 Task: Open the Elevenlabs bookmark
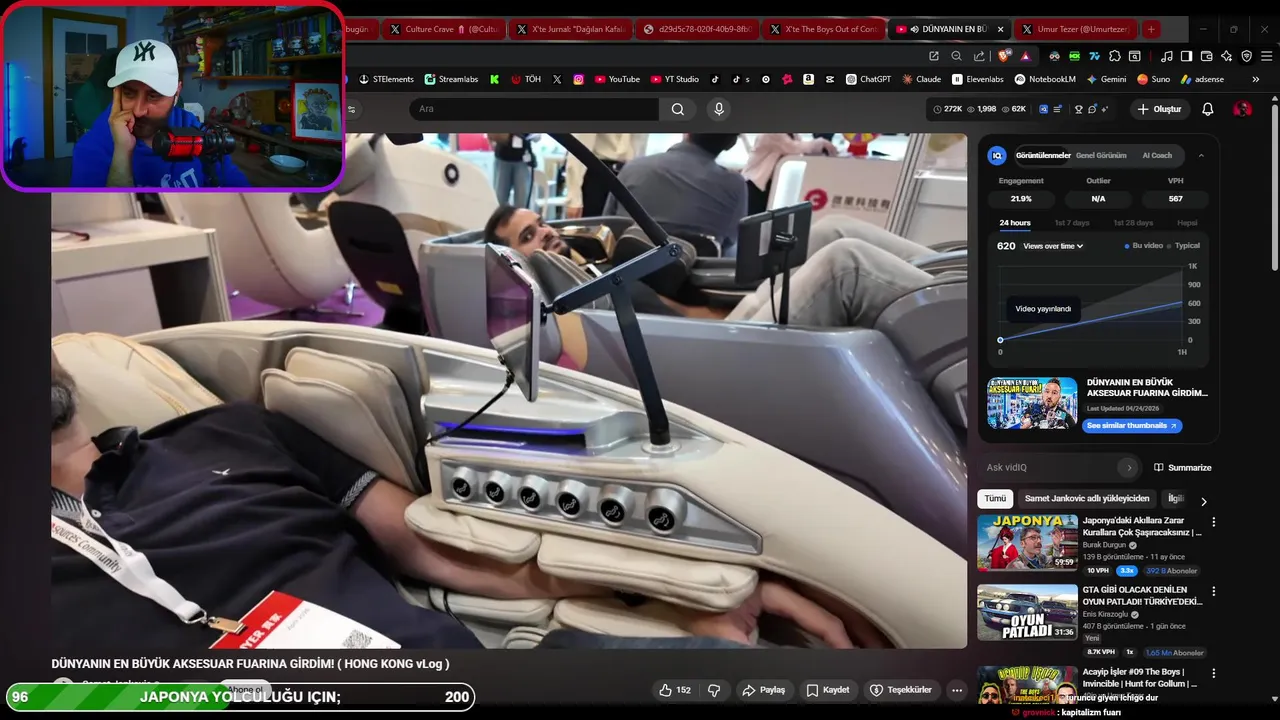pyautogui.click(x=978, y=79)
